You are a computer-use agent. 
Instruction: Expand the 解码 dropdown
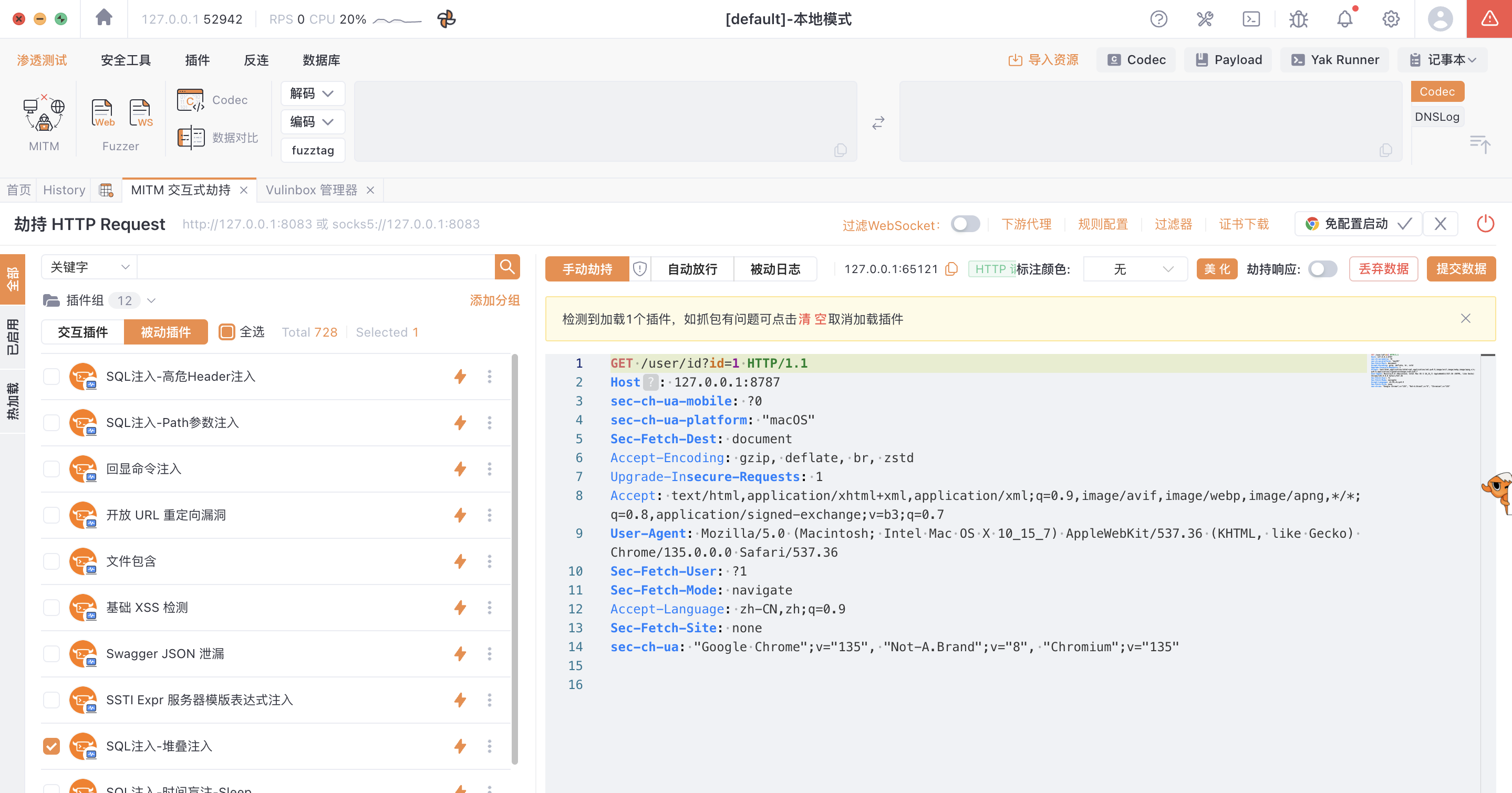[x=312, y=93]
